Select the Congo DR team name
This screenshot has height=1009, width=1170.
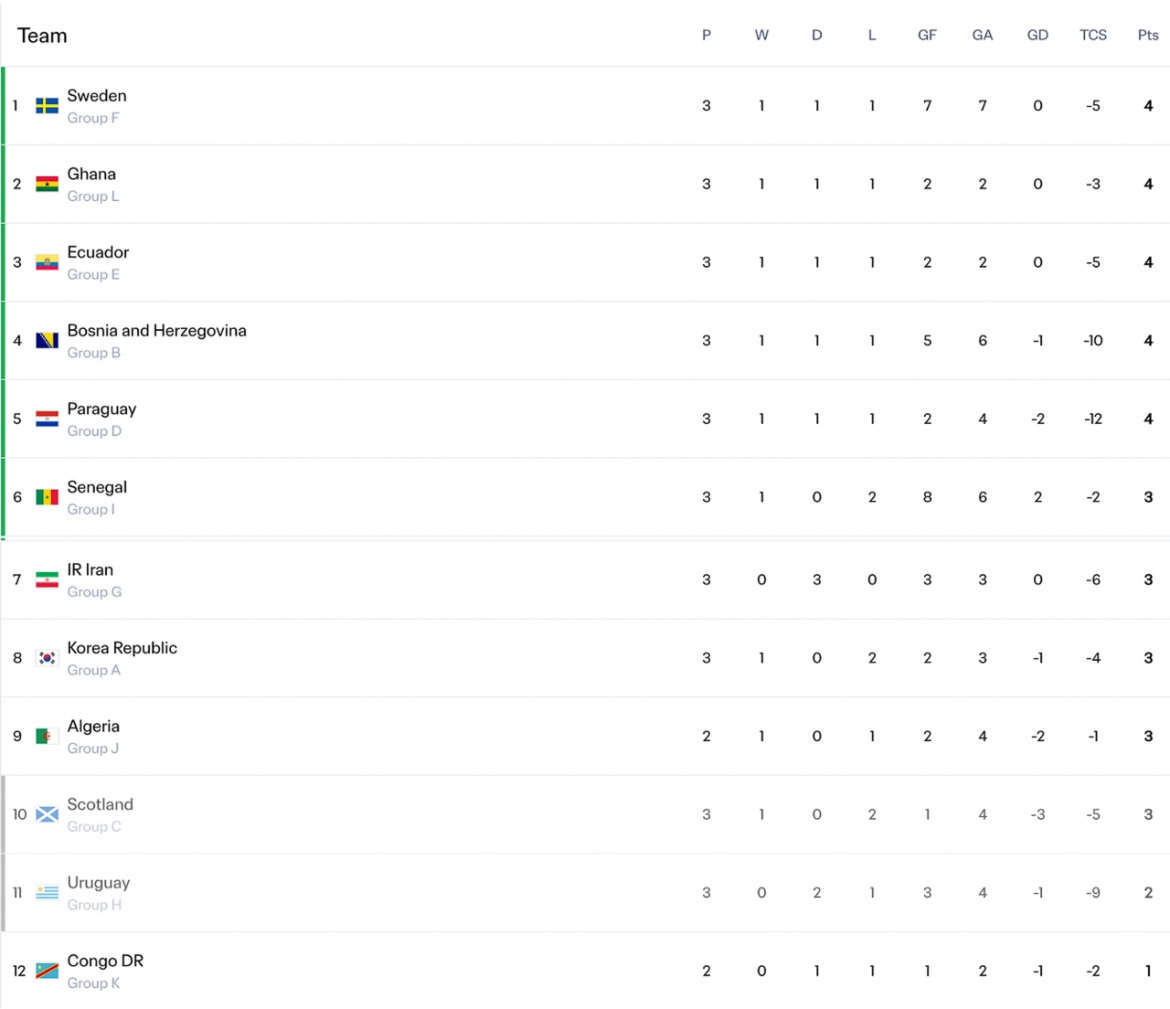(x=105, y=961)
